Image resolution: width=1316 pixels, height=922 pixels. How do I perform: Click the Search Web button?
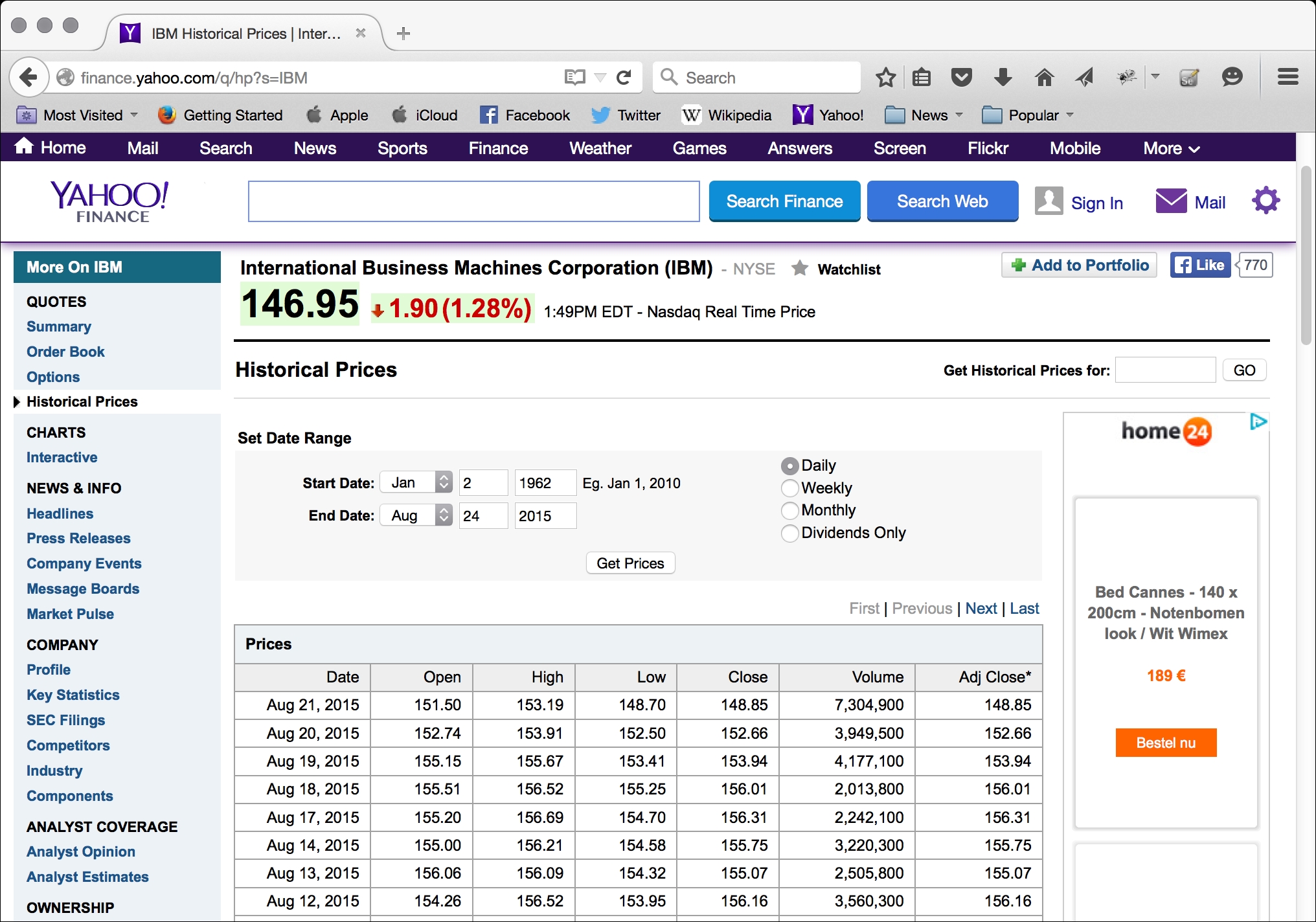(x=942, y=201)
